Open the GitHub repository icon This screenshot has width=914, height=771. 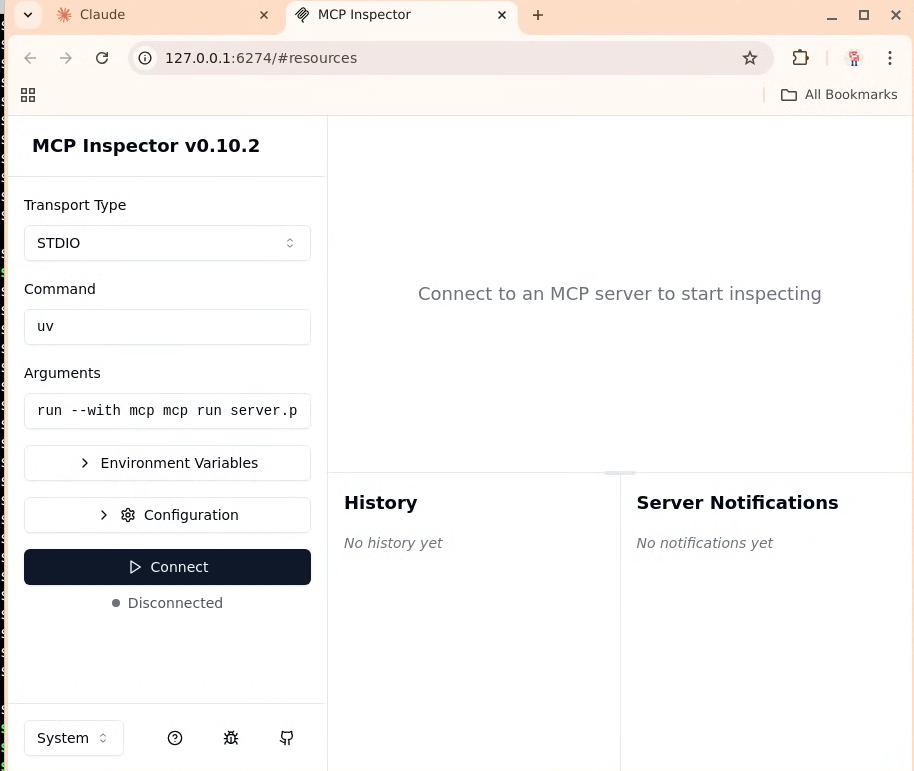[286, 738]
